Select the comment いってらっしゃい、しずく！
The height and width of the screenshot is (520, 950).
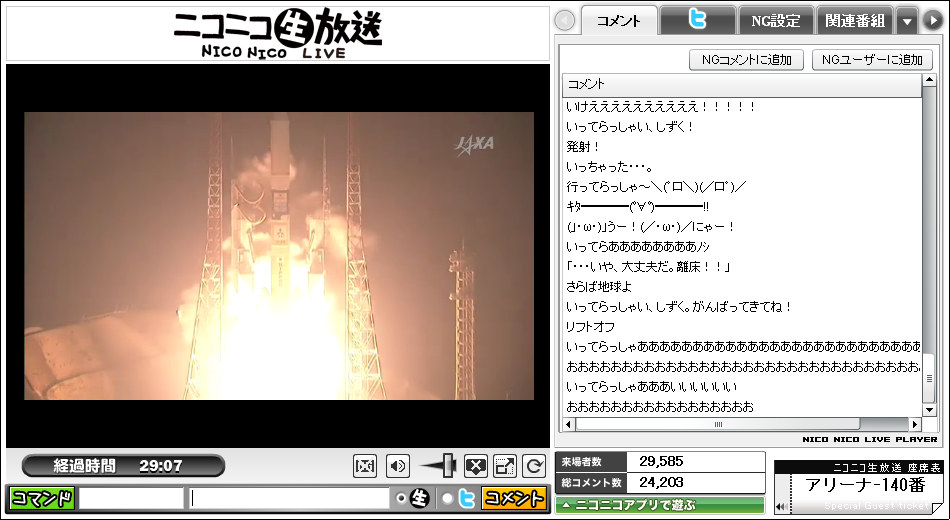(x=630, y=127)
